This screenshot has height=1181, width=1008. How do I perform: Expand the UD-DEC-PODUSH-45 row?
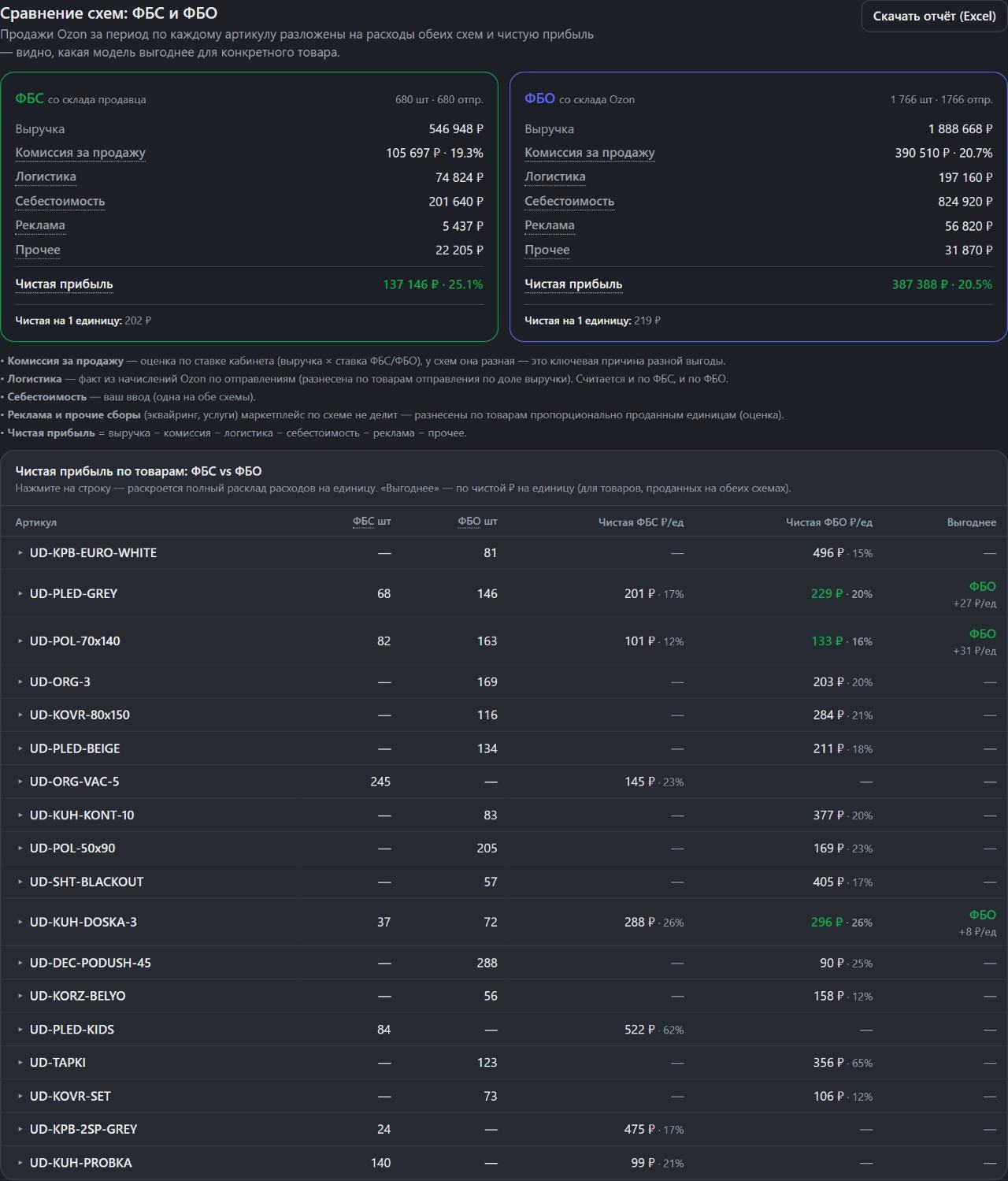coord(504,963)
